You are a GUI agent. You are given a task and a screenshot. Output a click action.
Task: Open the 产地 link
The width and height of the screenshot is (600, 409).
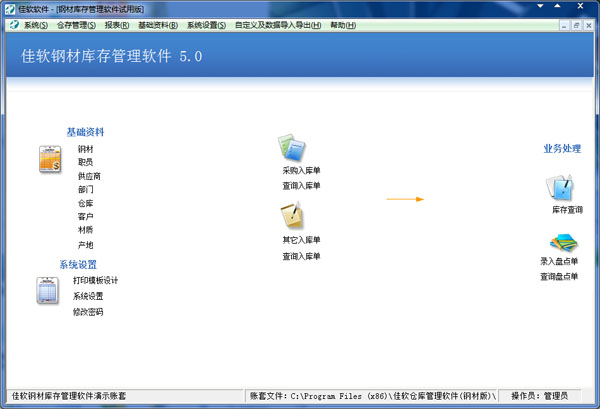pyautogui.click(x=85, y=245)
